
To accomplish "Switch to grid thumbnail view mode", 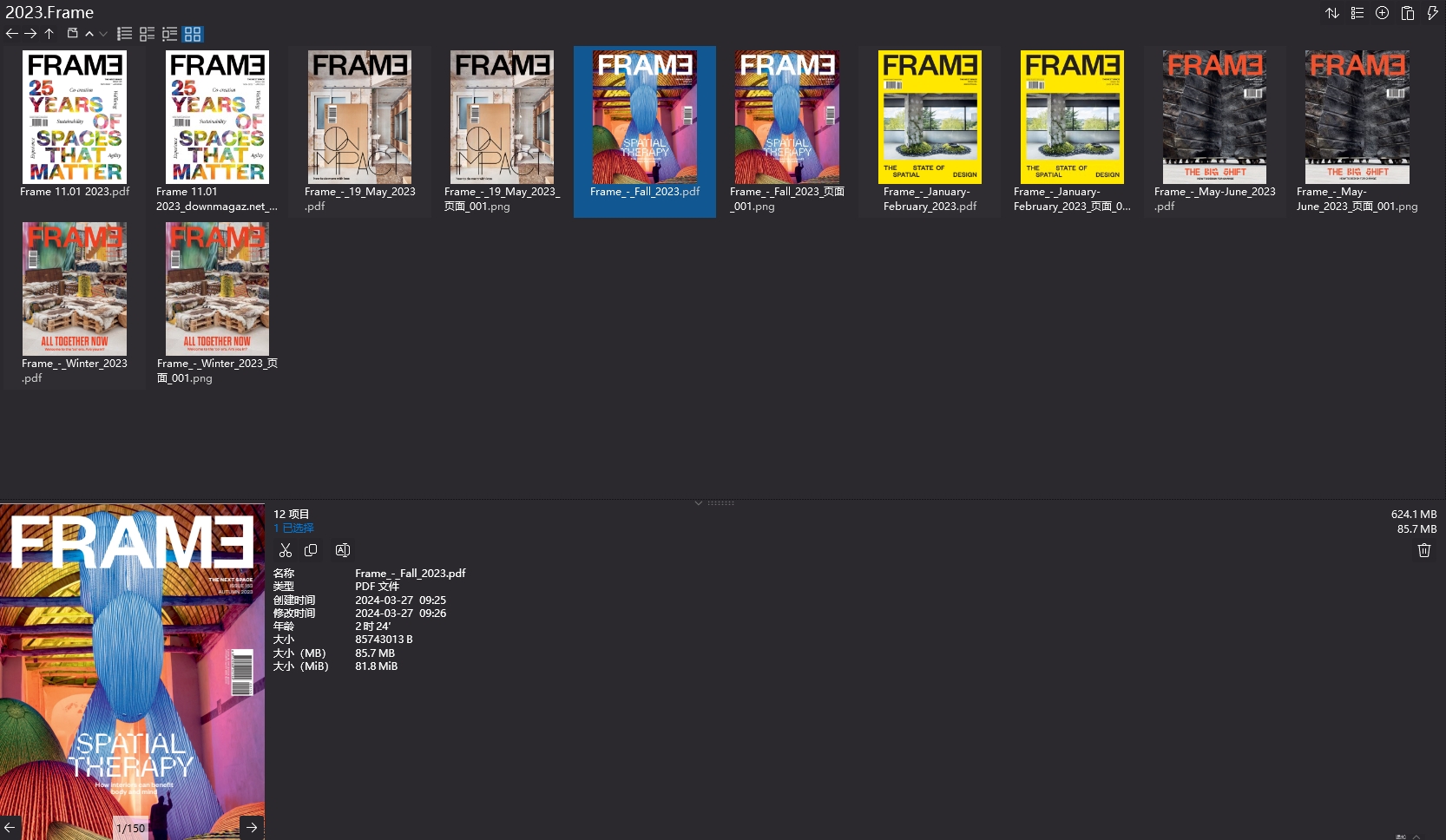I will (193, 34).
